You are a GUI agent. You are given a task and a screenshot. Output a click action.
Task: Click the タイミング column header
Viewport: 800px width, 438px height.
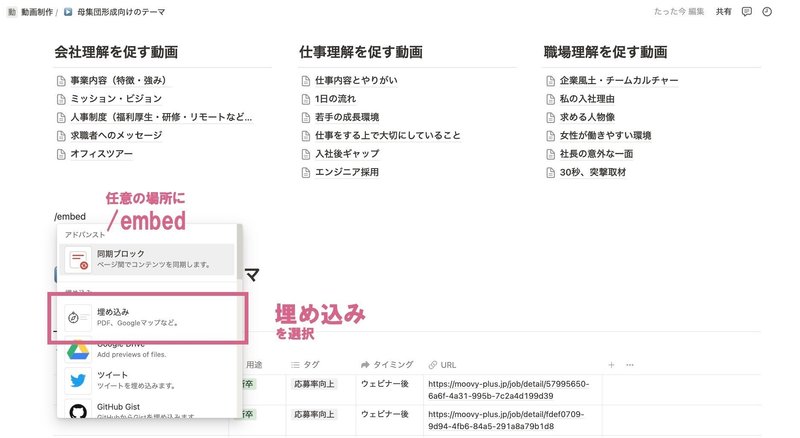[x=387, y=364]
